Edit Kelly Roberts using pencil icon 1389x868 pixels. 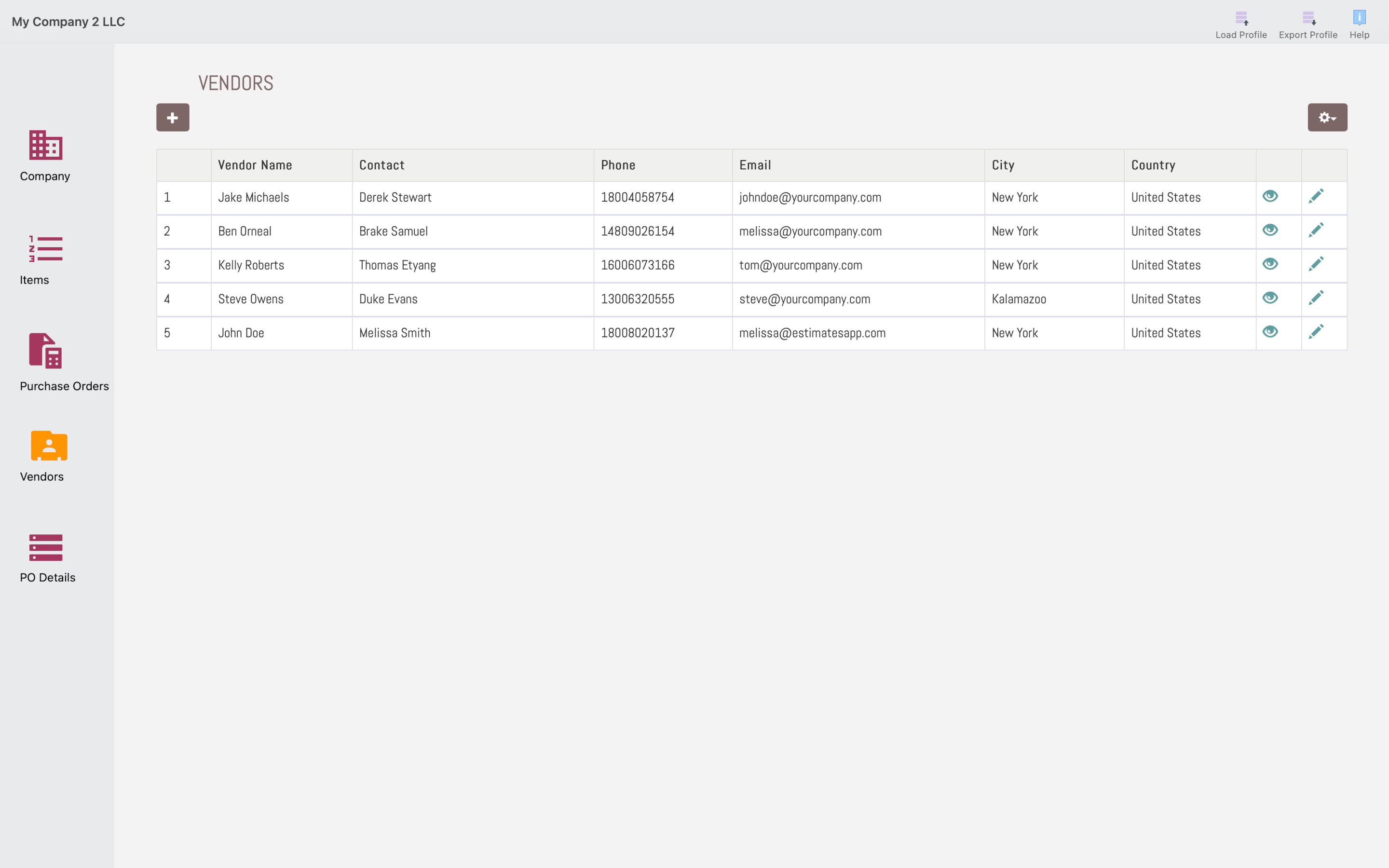(x=1316, y=264)
